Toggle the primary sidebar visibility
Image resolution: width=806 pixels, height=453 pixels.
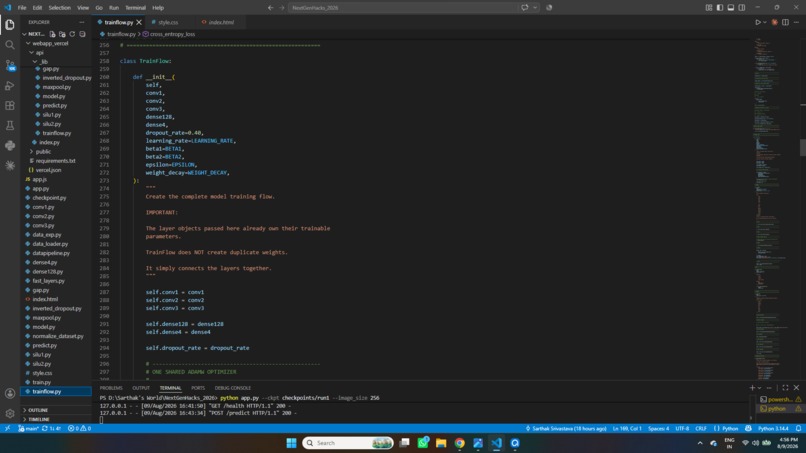point(720,8)
